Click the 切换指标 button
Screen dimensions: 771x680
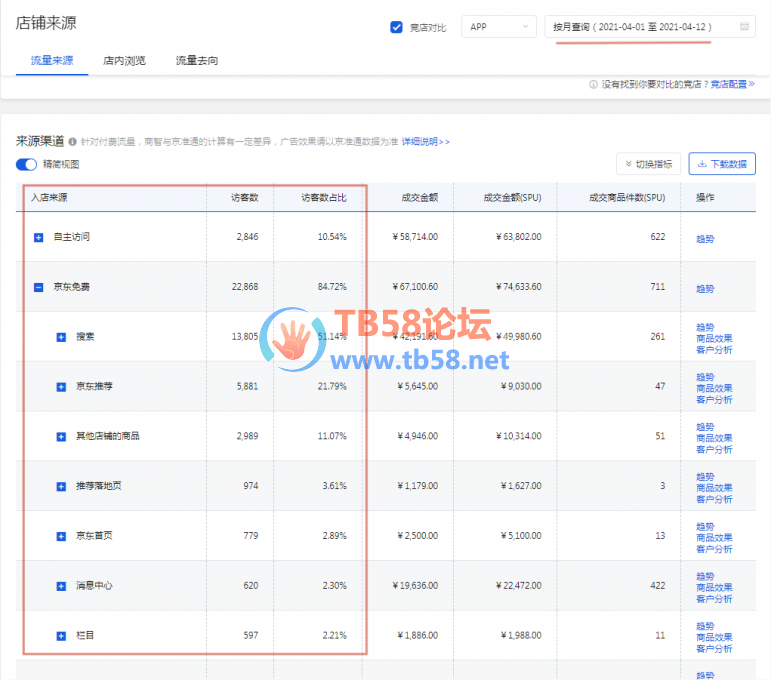648,164
